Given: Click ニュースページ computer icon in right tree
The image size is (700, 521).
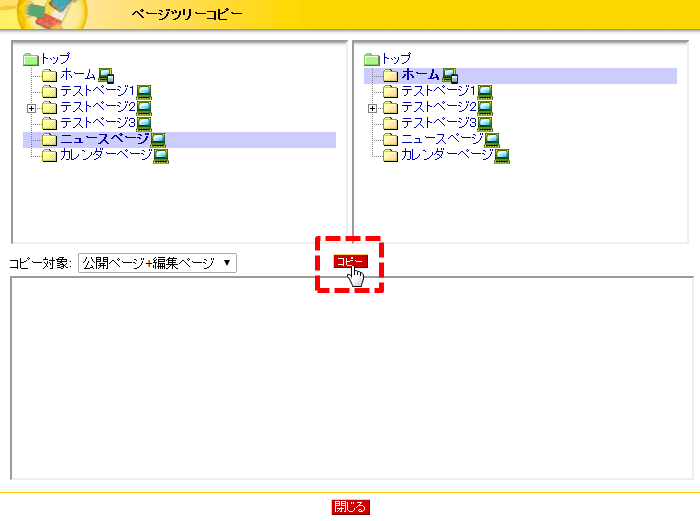Looking at the screenshot, I should [492, 140].
